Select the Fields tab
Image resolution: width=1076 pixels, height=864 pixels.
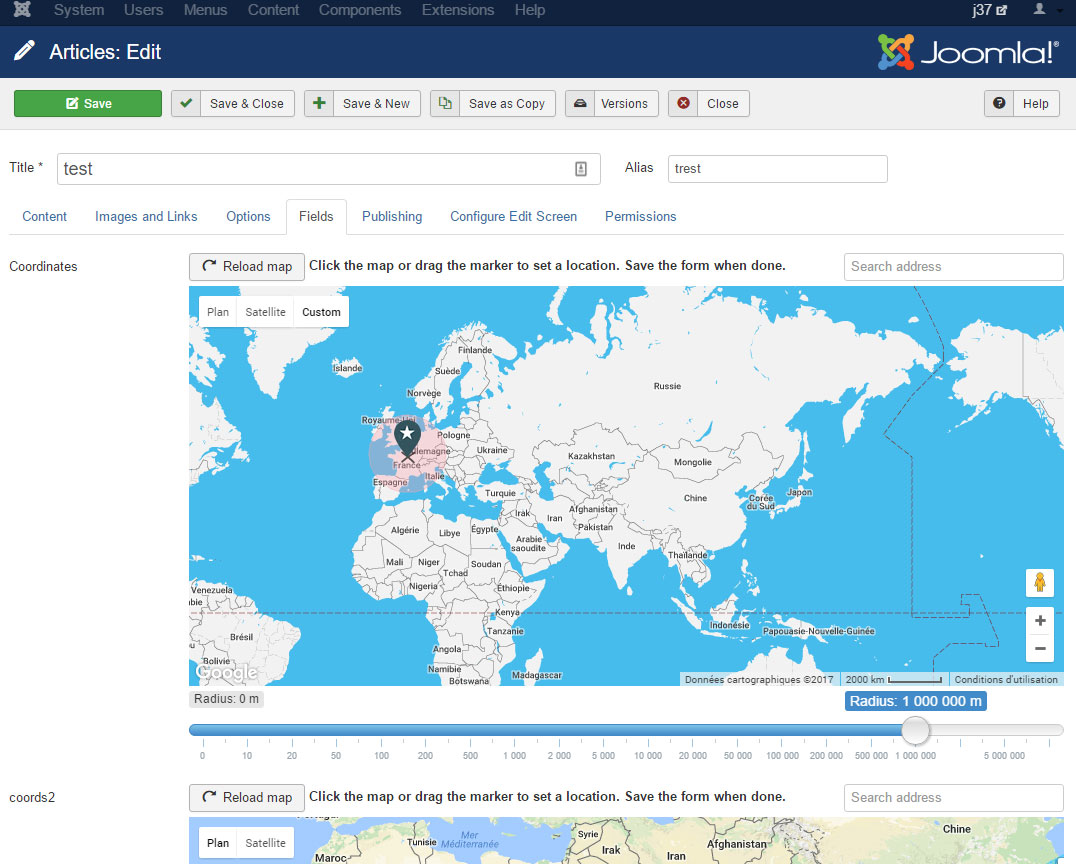[x=316, y=217]
